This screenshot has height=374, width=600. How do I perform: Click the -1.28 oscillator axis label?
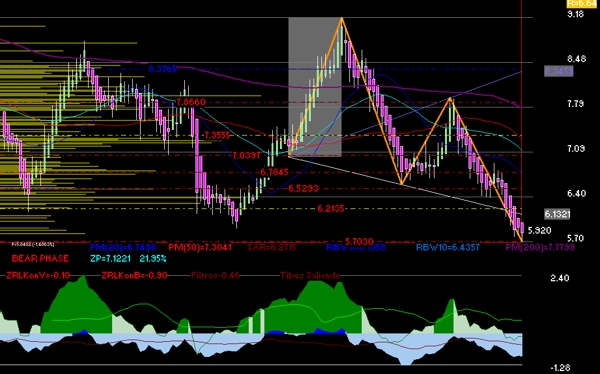click(559, 368)
